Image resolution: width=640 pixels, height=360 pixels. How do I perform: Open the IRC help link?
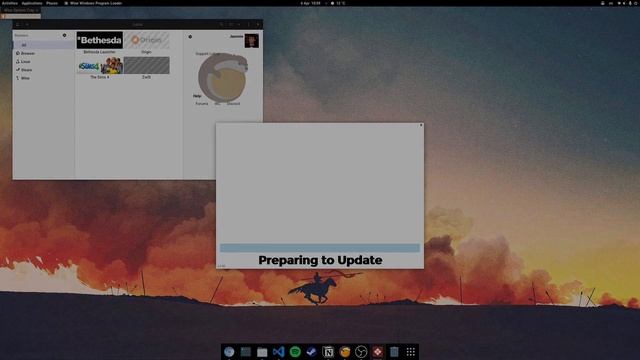217,104
